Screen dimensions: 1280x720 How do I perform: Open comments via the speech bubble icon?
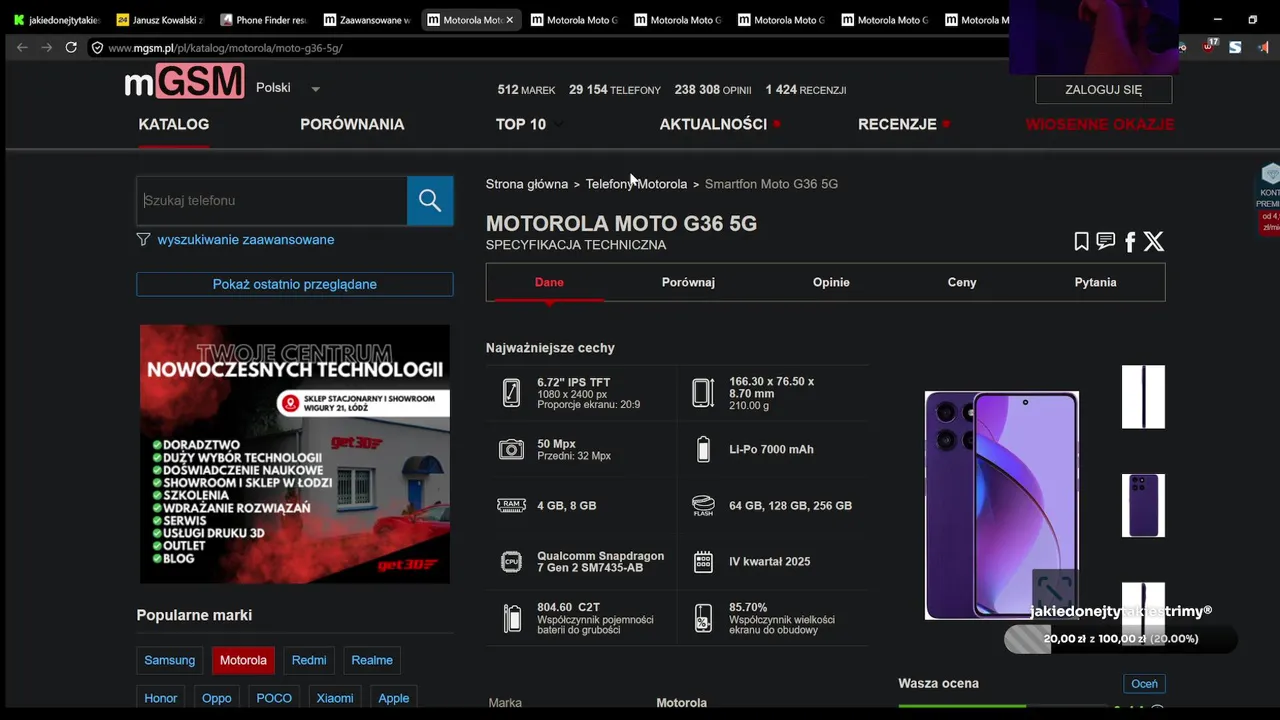[1105, 241]
